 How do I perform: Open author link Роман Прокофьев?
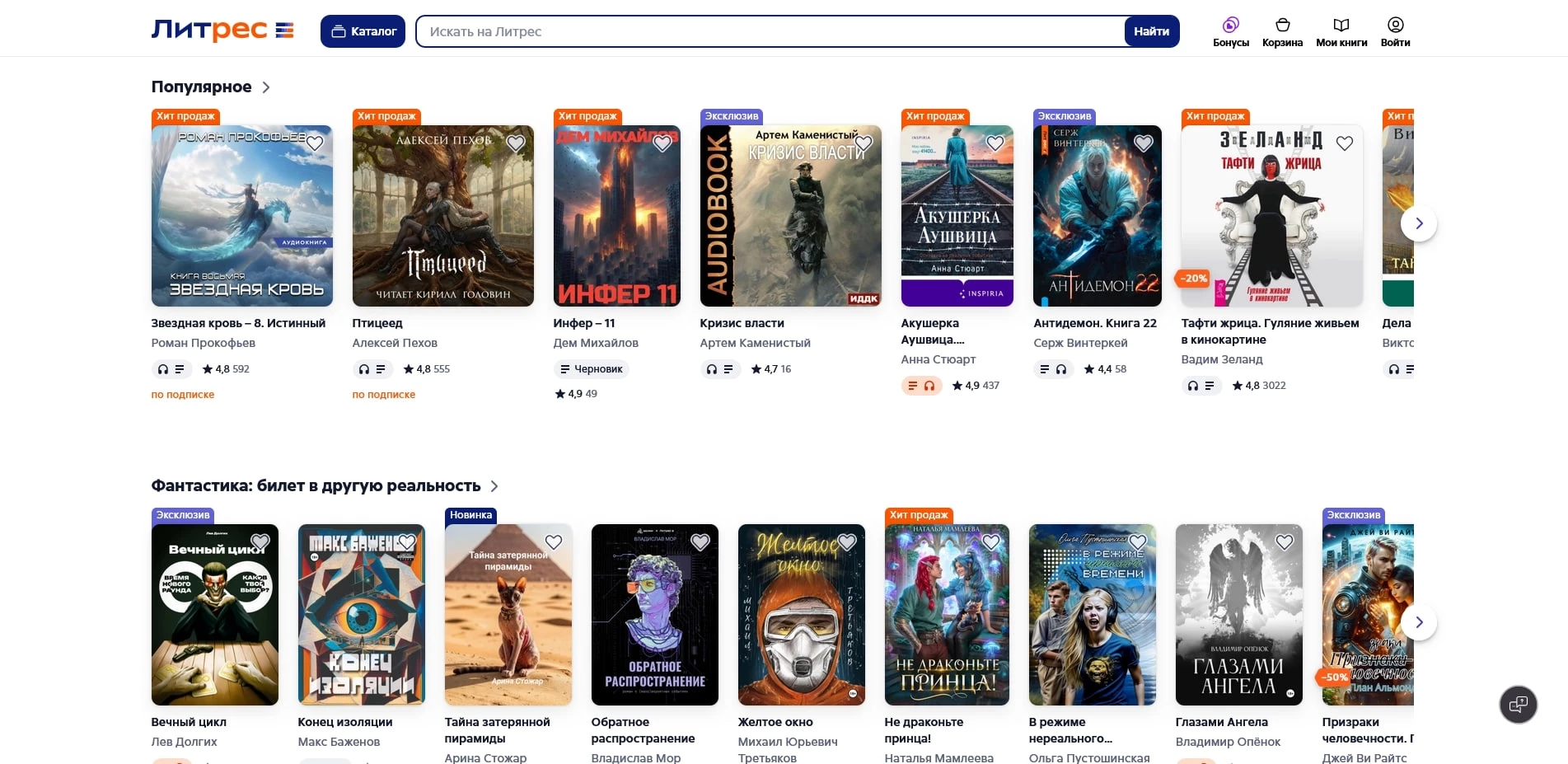click(203, 343)
